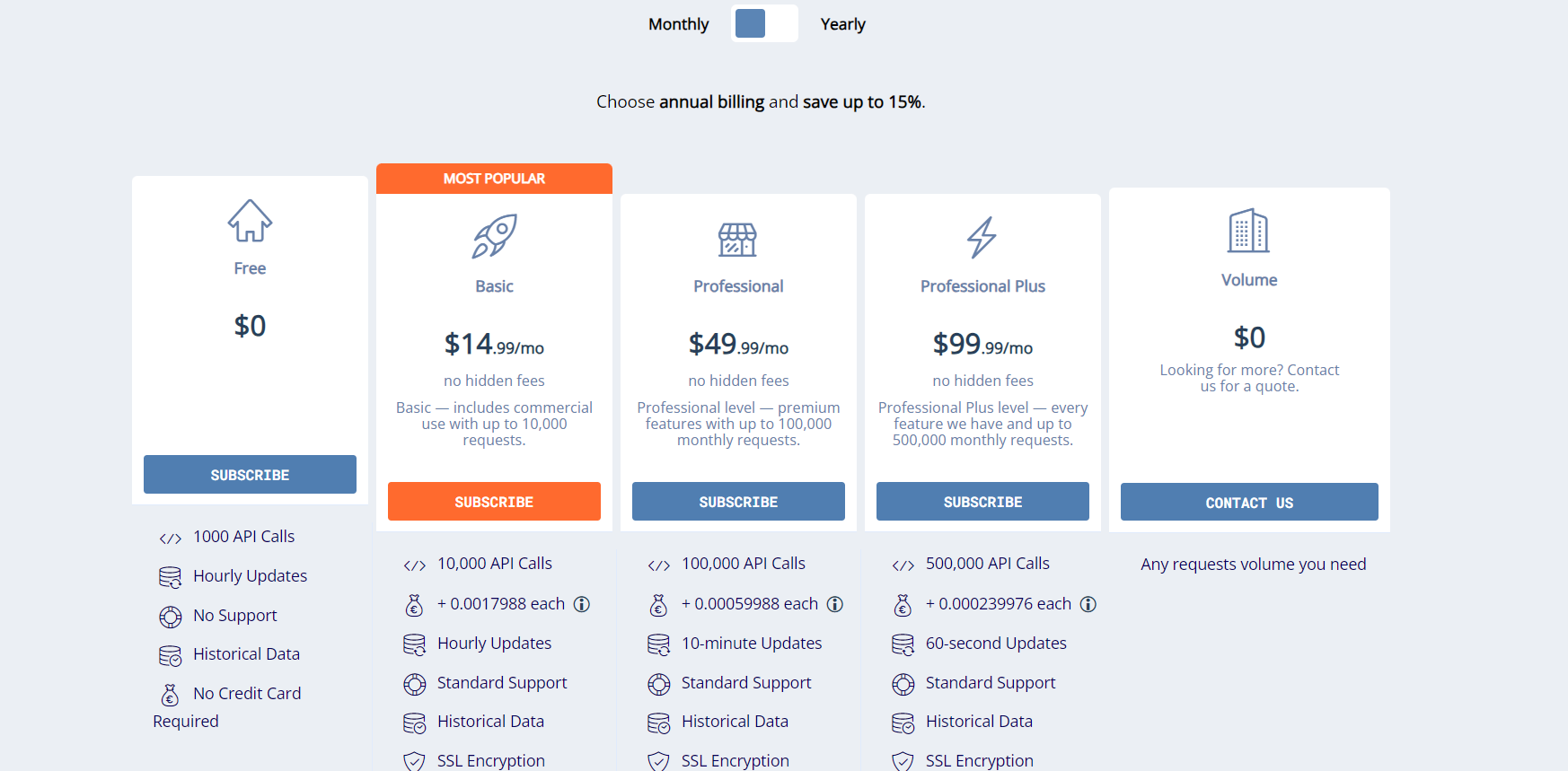The image size is (1568, 771).
Task: Open info icon next to 0.000239976 each
Action: (1088, 604)
